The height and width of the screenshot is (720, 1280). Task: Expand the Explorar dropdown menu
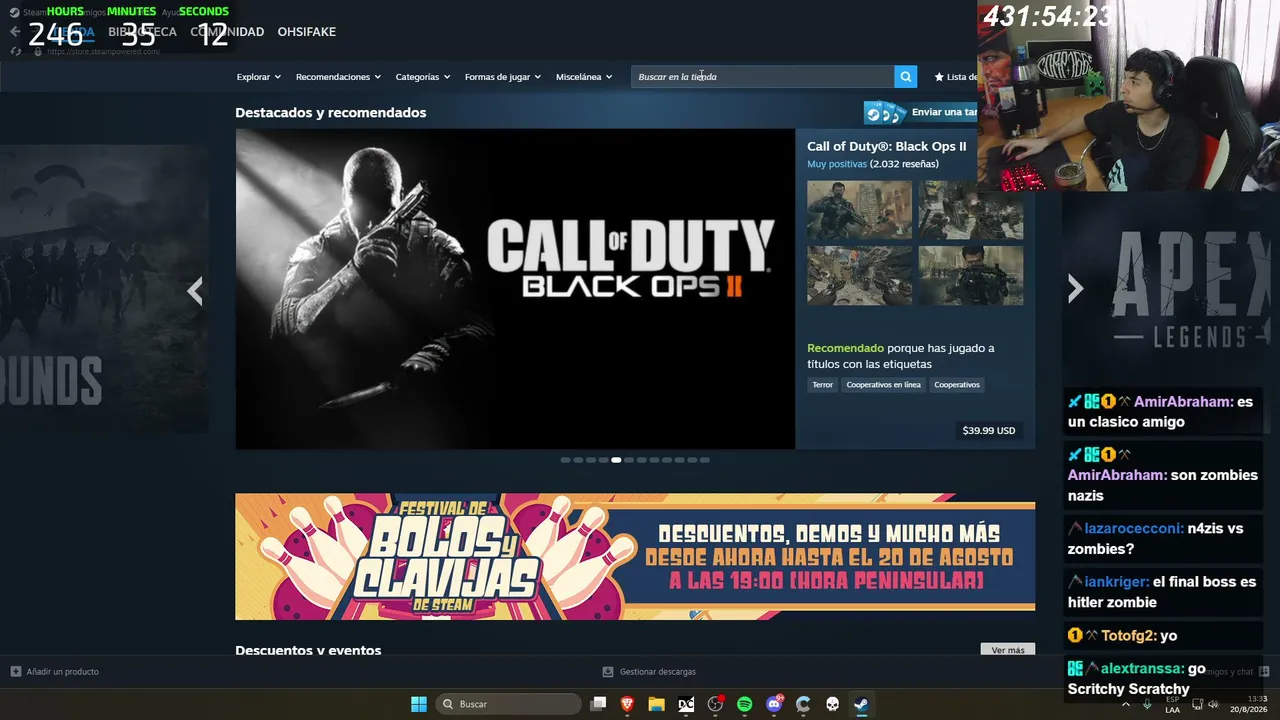(258, 77)
